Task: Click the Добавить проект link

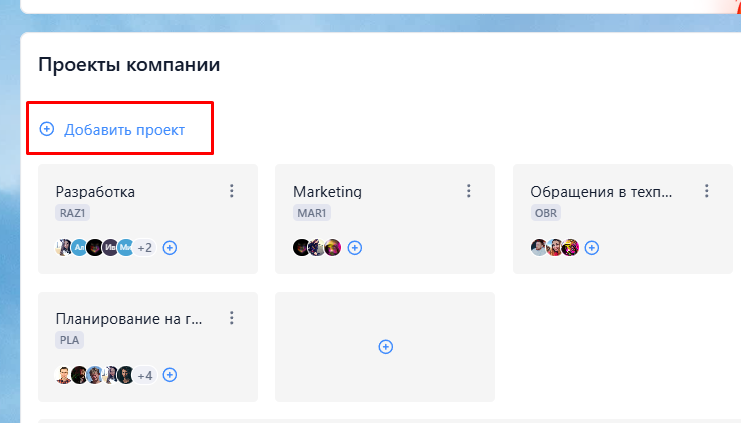Action: [124, 129]
